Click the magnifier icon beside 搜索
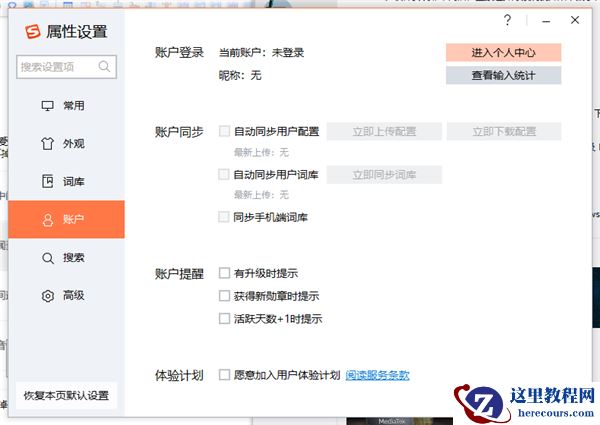 pos(47,258)
